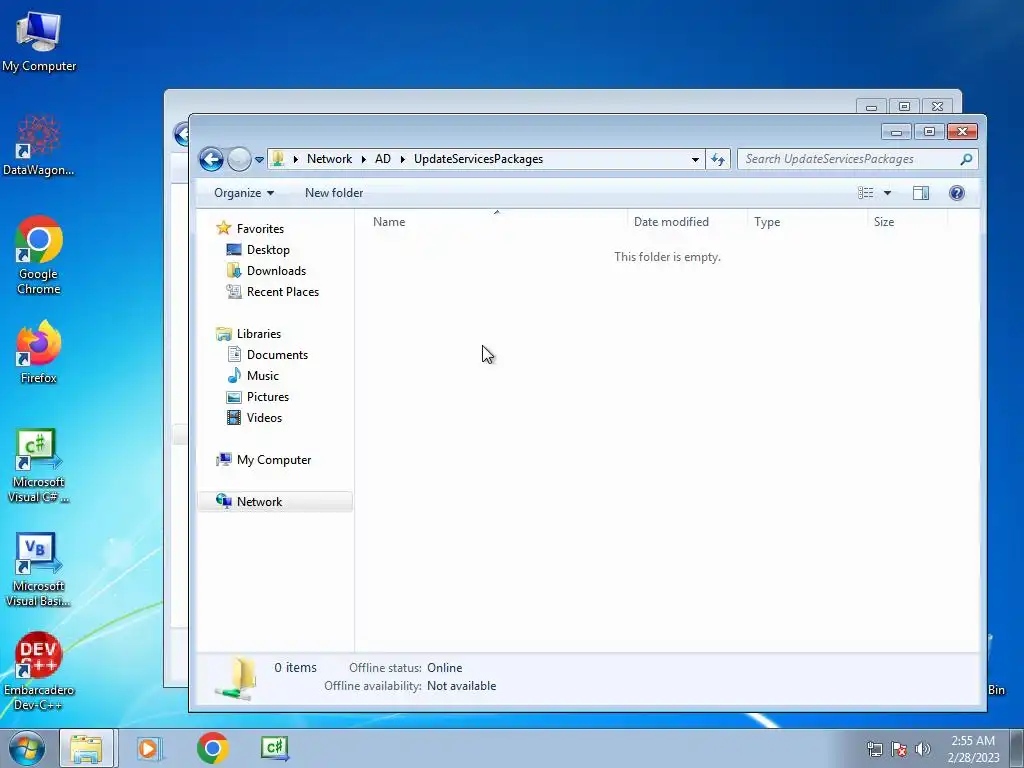Screen dimensions: 1024x768
Task: Select the Google Chrome desktop shortcut
Action: coord(39,255)
